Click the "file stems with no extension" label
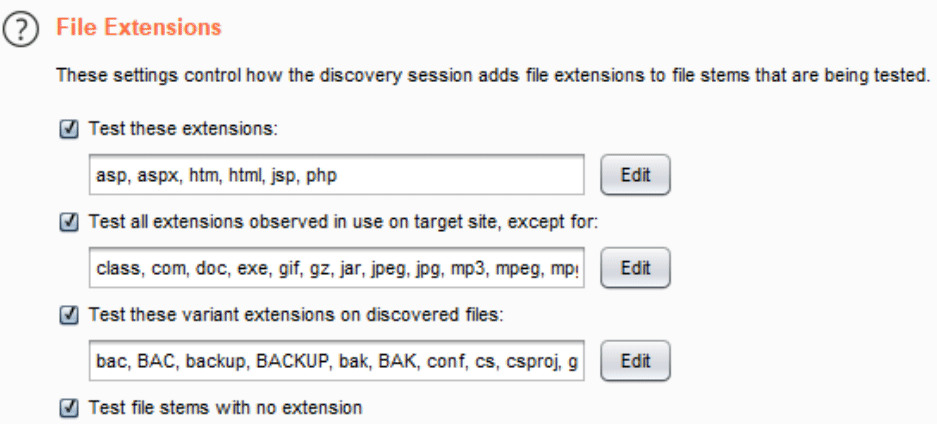 click(x=244, y=408)
